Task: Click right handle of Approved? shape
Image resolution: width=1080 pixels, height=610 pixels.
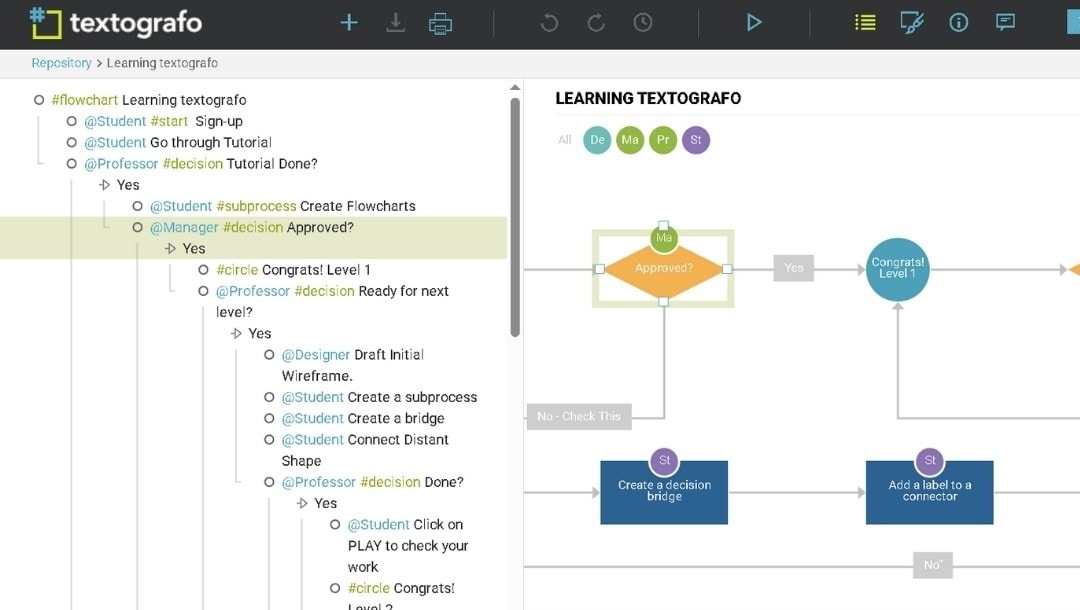Action: click(x=727, y=269)
